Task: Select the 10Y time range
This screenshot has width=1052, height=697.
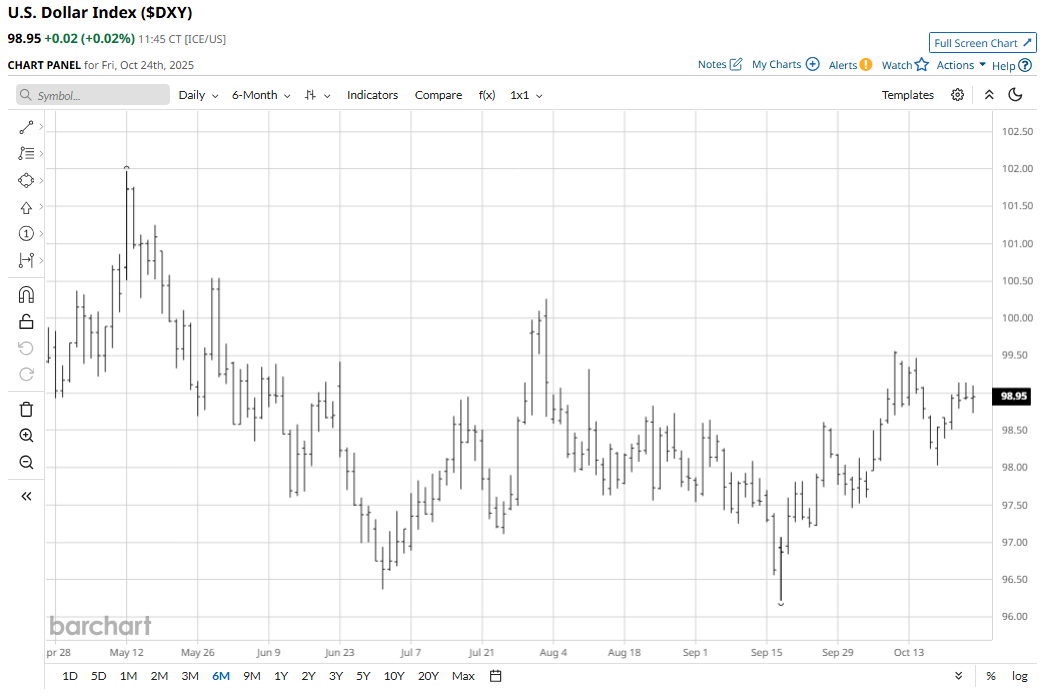Action: (x=394, y=676)
